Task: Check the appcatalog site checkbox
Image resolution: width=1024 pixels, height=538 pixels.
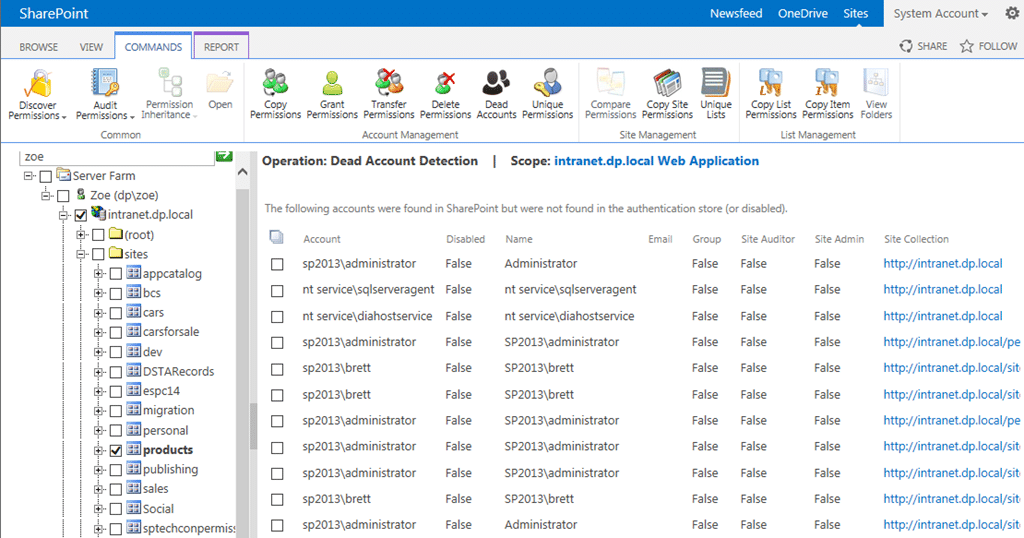Action: (116, 274)
